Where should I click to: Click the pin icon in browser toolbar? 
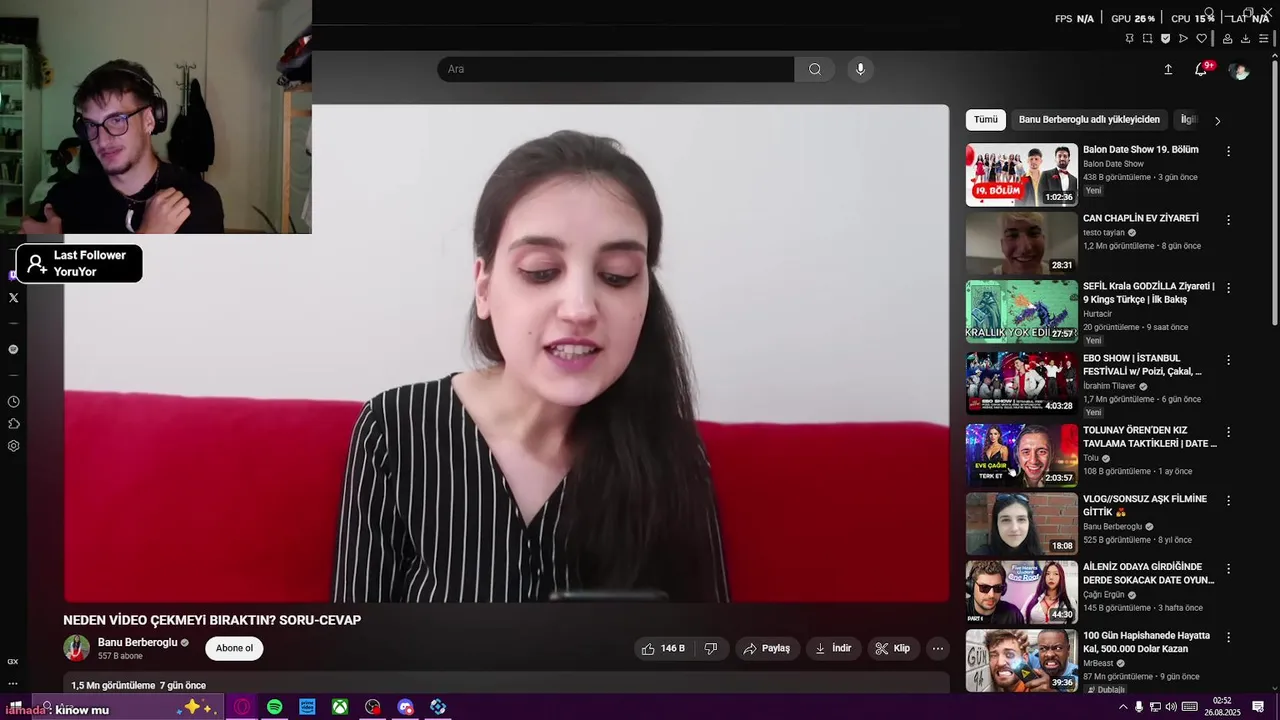click(1129, 39)
